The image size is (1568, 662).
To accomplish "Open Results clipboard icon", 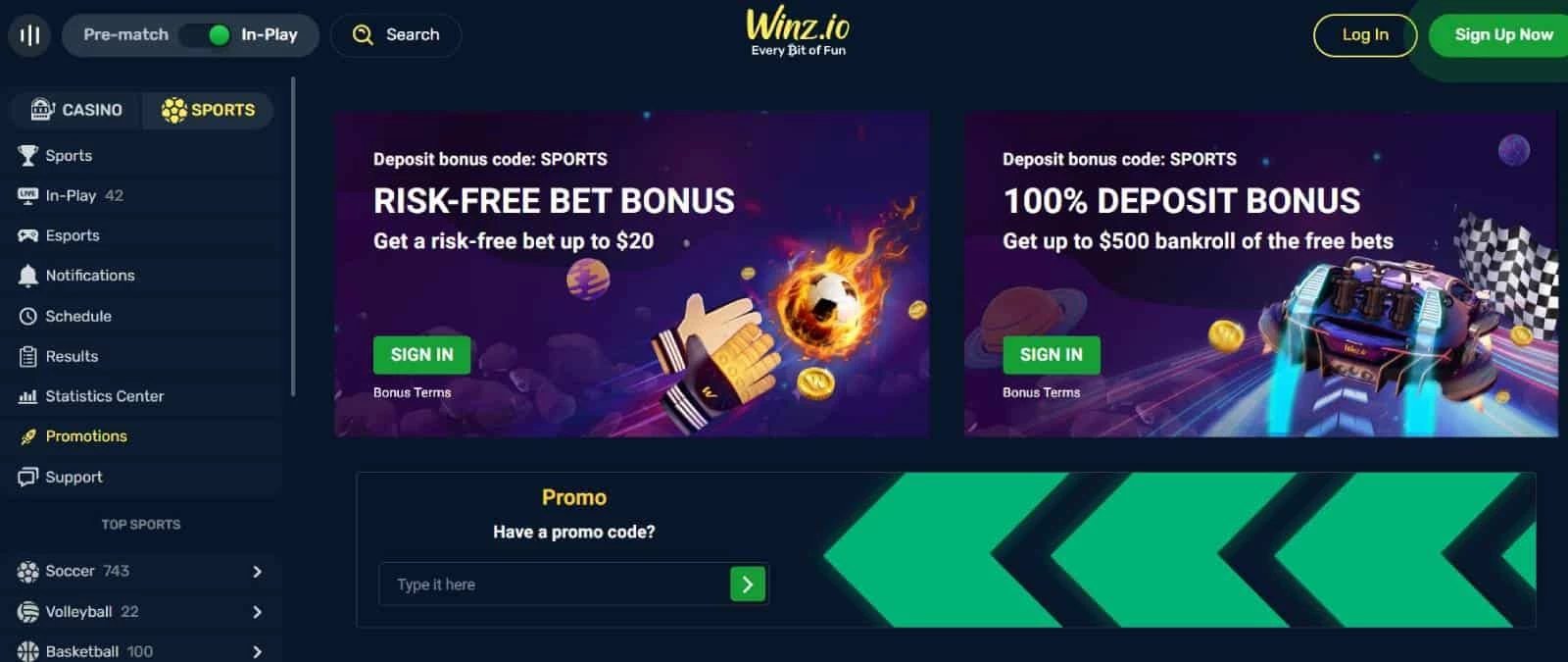I will point(27,357).
